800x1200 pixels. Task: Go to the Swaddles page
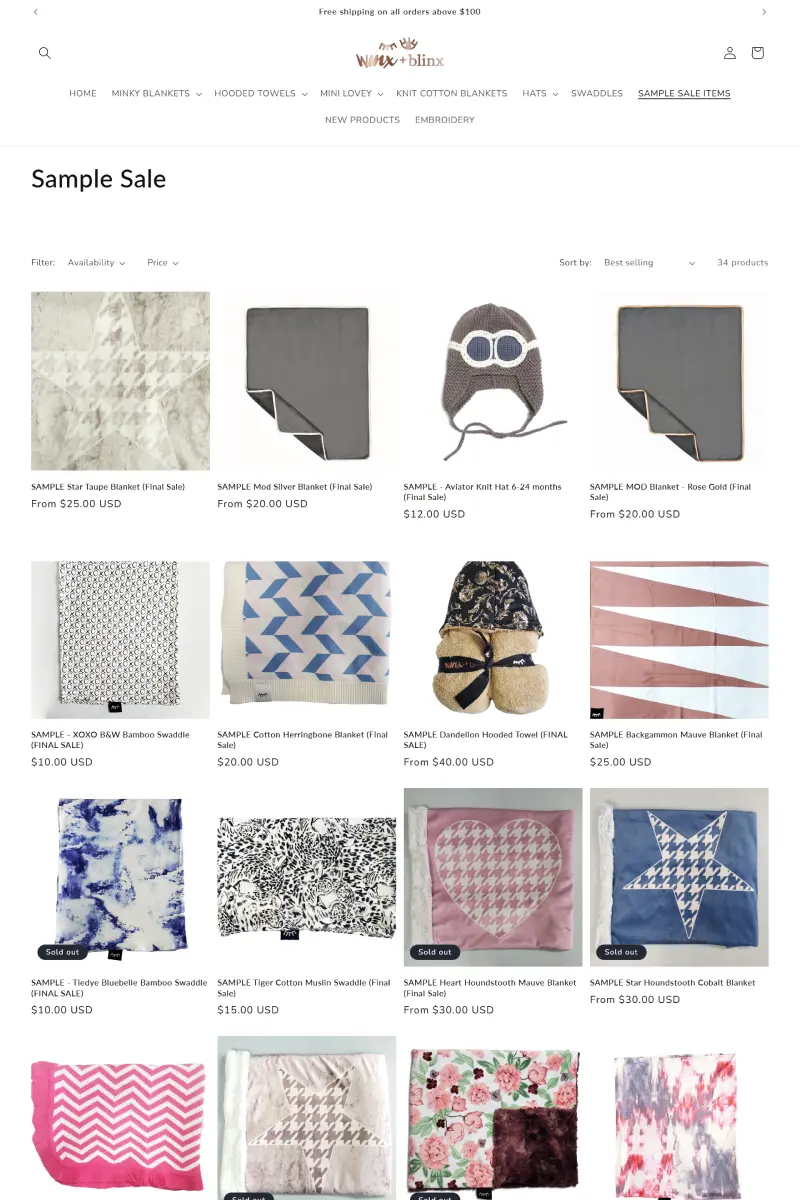click(x=597, y=94)
